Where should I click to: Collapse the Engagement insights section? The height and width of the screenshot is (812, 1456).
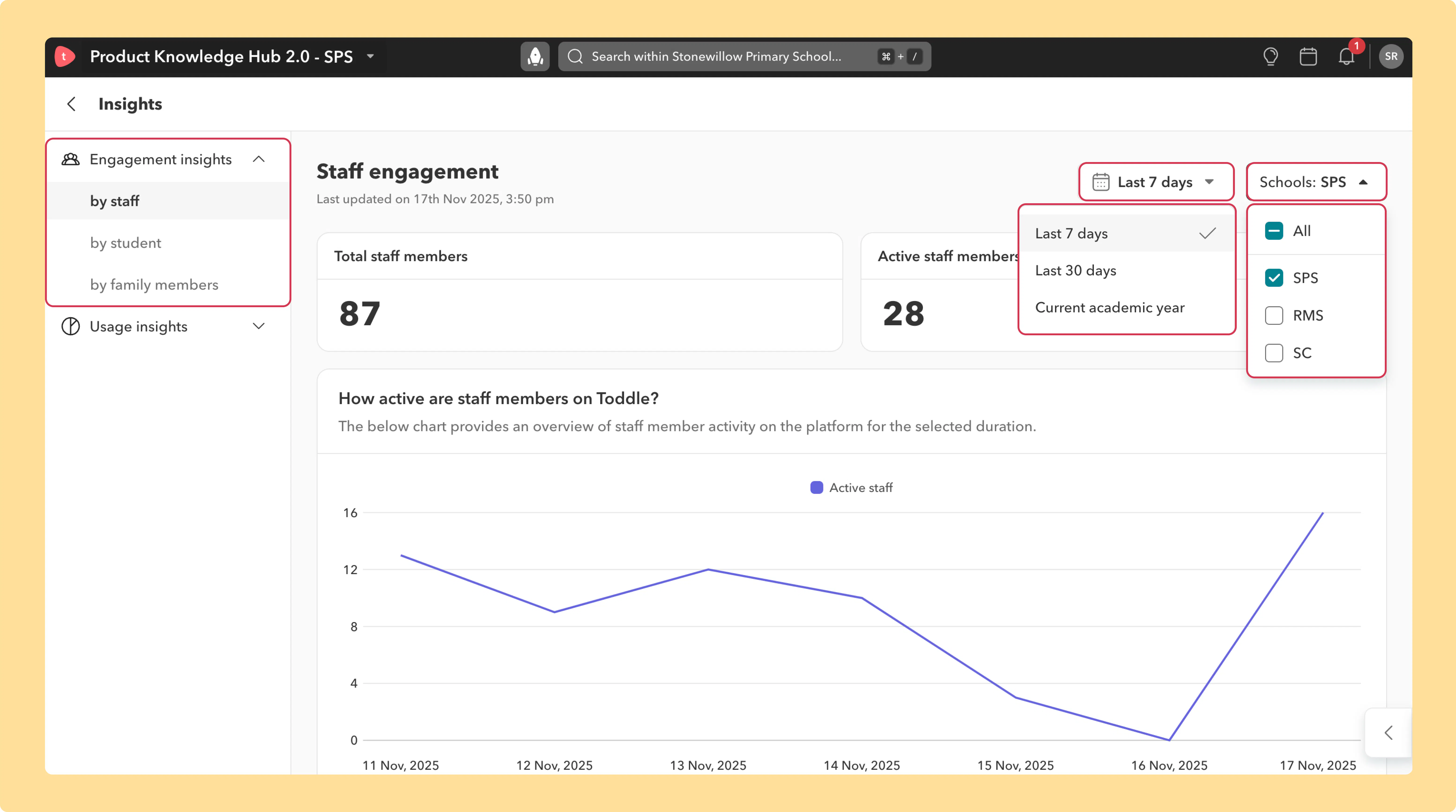coord(259,159)
